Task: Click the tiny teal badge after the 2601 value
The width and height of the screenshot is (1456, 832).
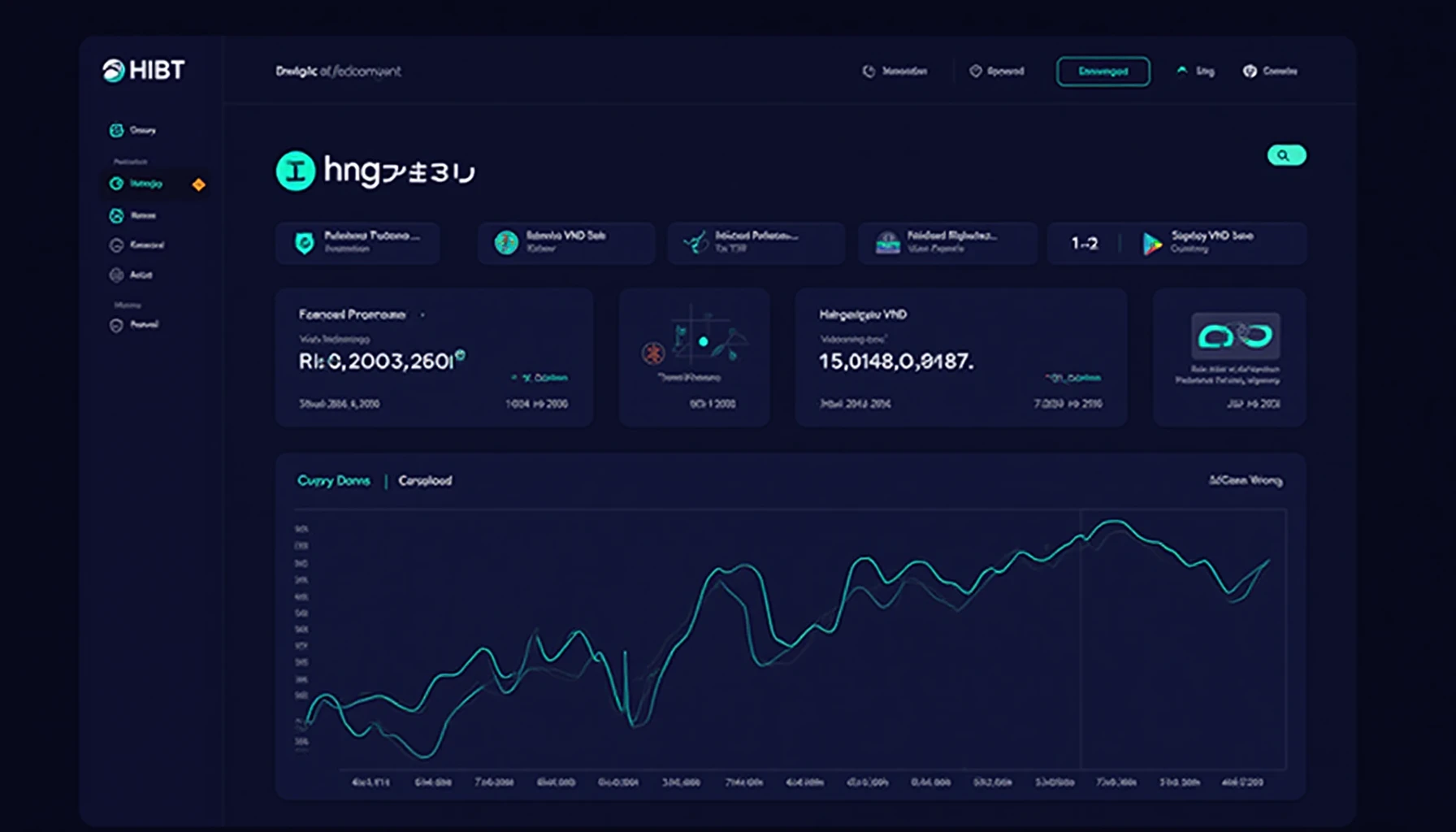Action: pos(461,354)
